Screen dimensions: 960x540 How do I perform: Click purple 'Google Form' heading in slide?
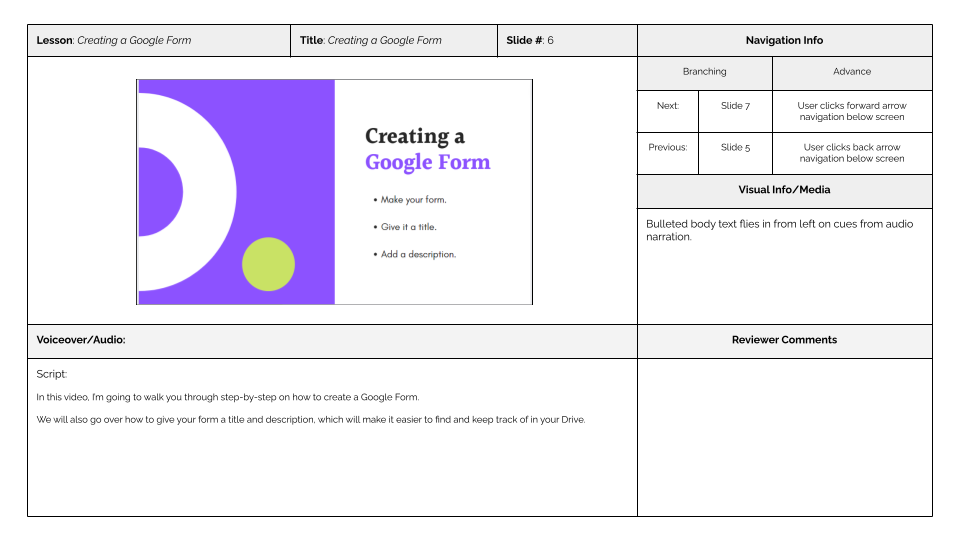(427, 162)
